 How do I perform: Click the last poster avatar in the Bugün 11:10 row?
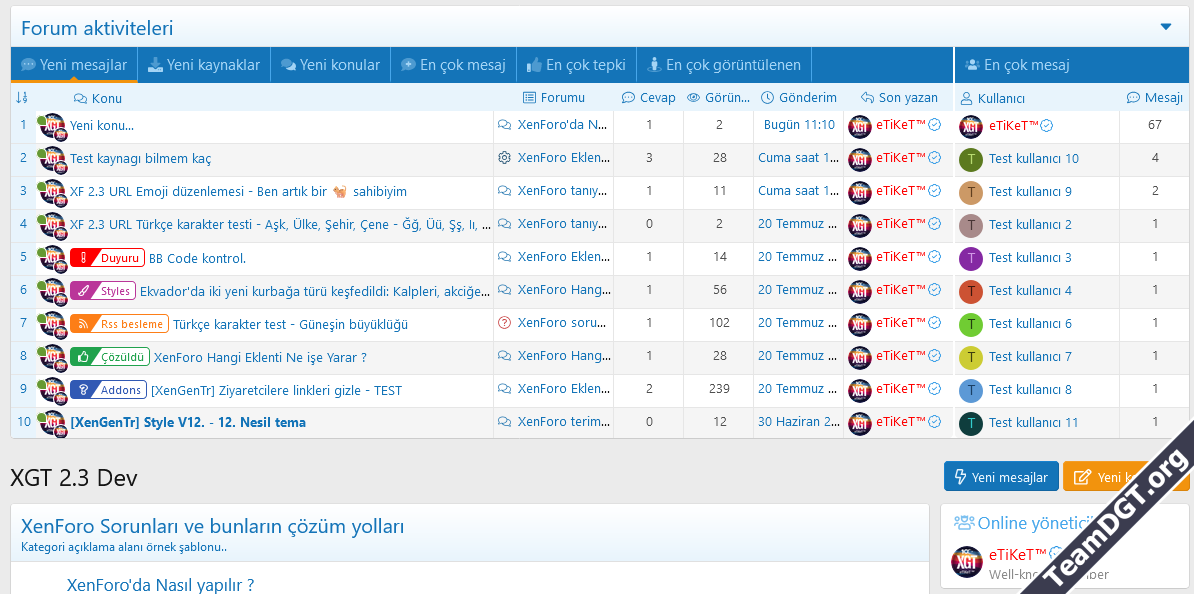coord(860,126)
